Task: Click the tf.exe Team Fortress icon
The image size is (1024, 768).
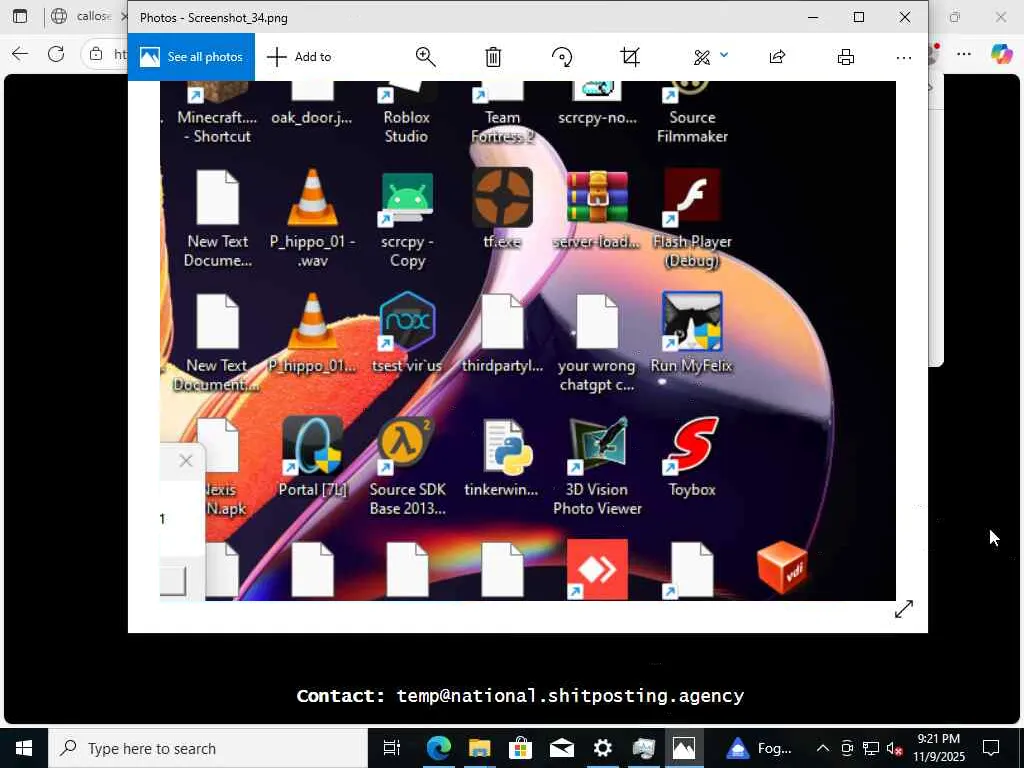Action: click(502, 197)
